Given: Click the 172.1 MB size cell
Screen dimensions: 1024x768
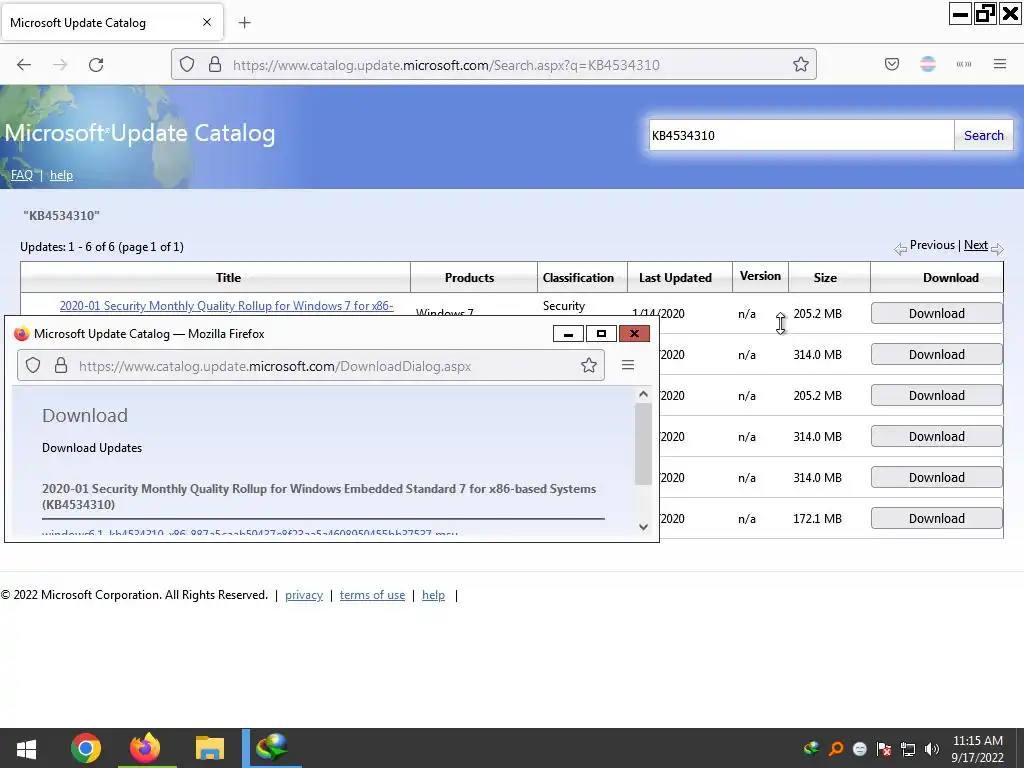Looking at the screenshot, I should [x=817, y=519].
